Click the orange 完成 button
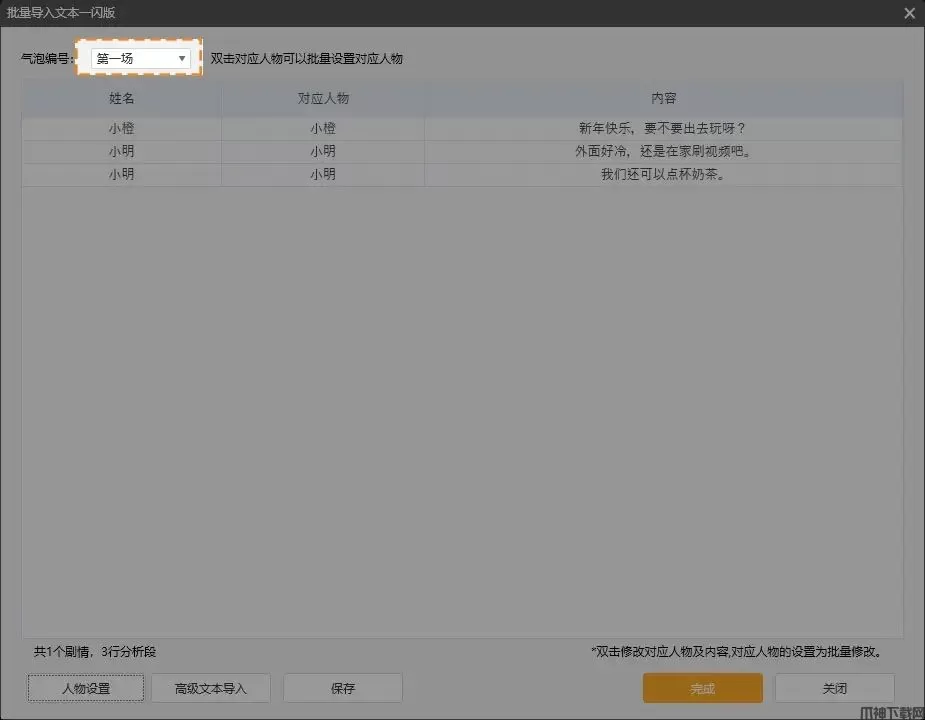This screenshot has width=925, height=720. pos(702,688)
